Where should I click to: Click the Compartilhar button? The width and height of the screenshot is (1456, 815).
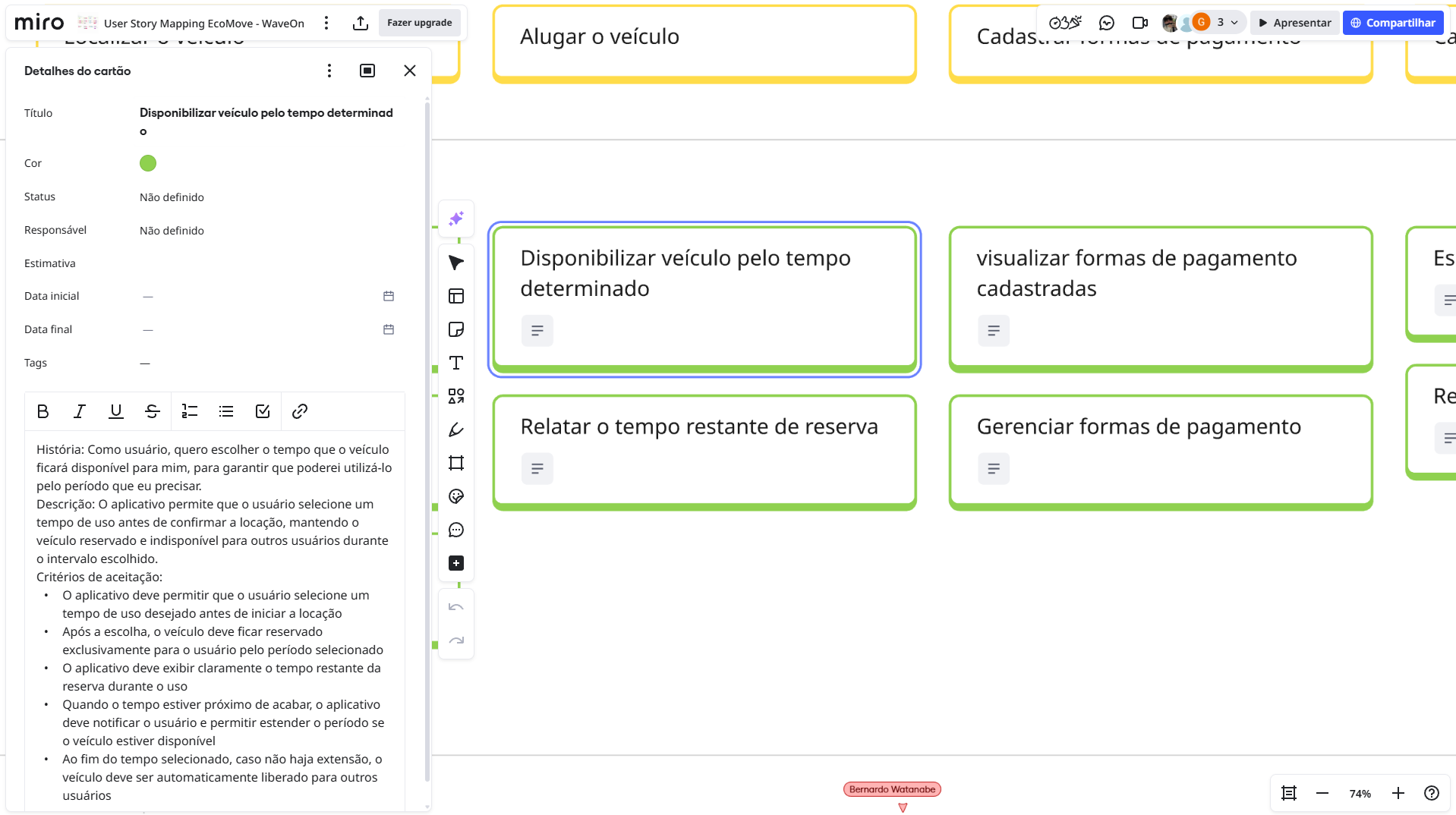(1392, 23)
